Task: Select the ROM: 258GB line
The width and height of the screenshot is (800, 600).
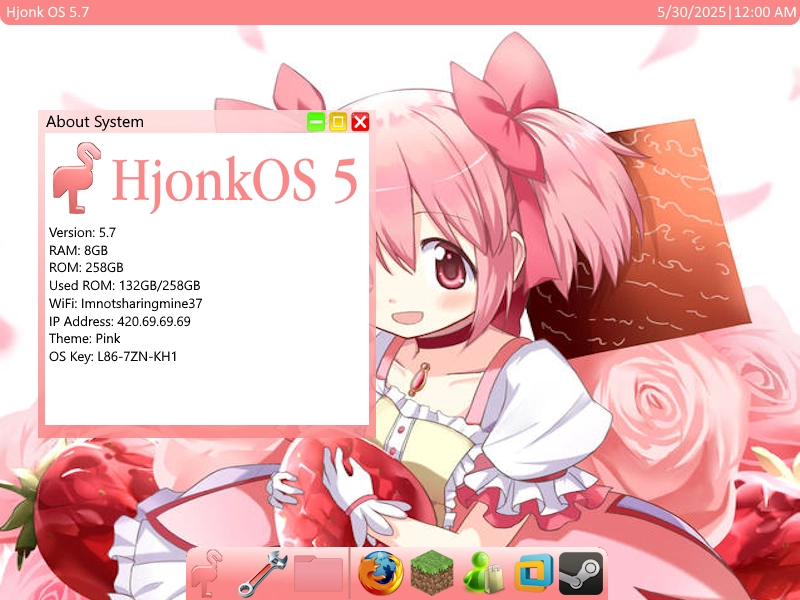Action: click(x=86, y=268)
